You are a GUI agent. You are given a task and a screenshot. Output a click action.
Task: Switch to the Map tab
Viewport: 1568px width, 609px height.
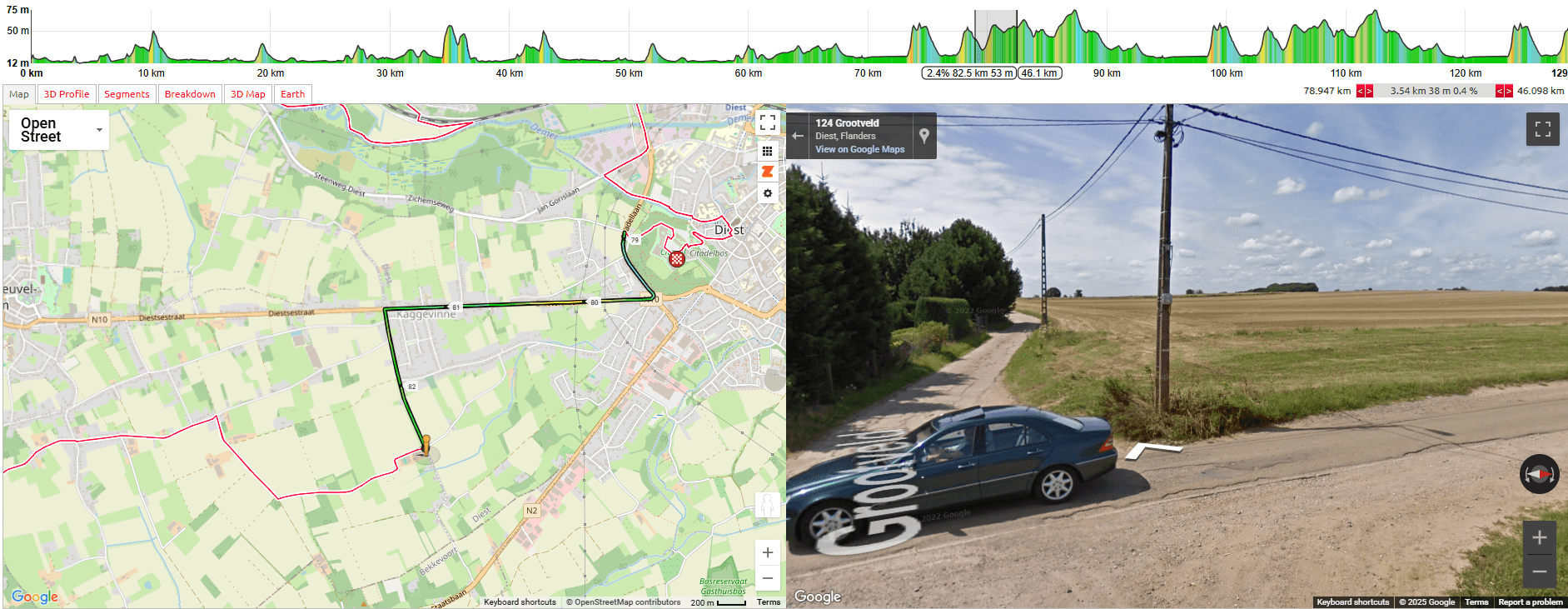point(19,94)
